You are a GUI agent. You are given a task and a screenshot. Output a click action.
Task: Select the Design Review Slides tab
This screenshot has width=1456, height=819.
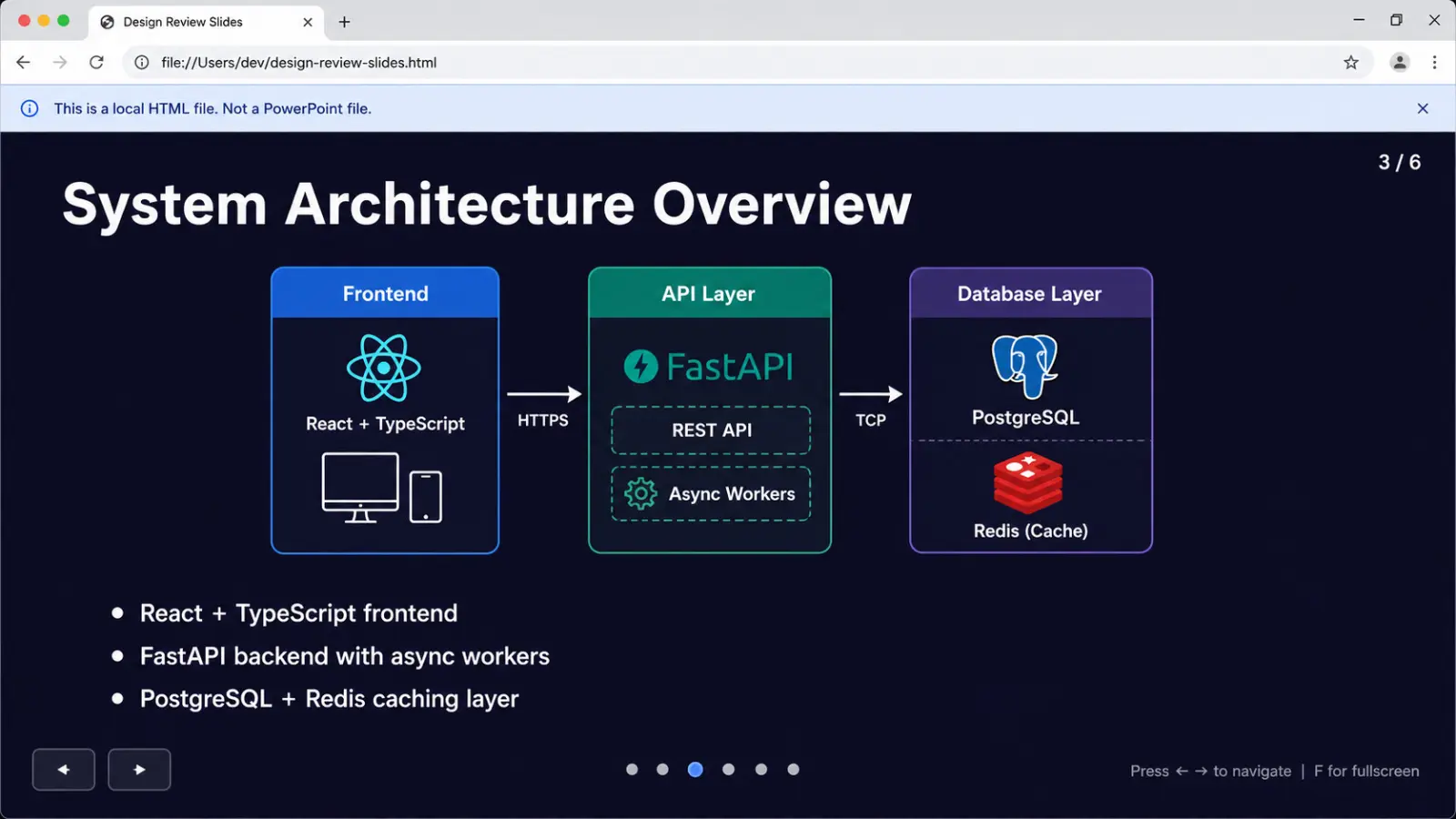(206, 22)
